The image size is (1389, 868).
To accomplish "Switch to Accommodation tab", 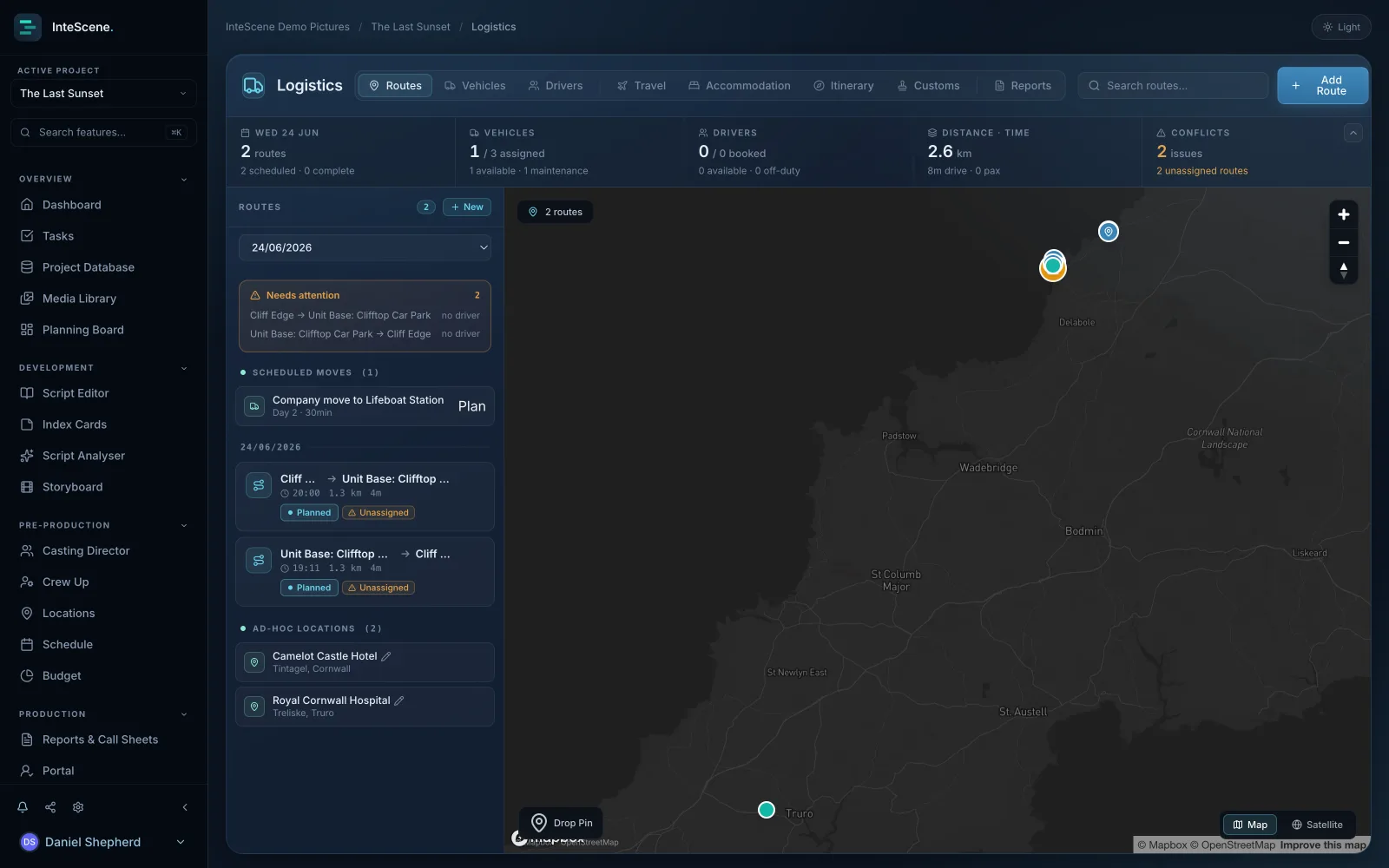I will [x=740, y=85].
